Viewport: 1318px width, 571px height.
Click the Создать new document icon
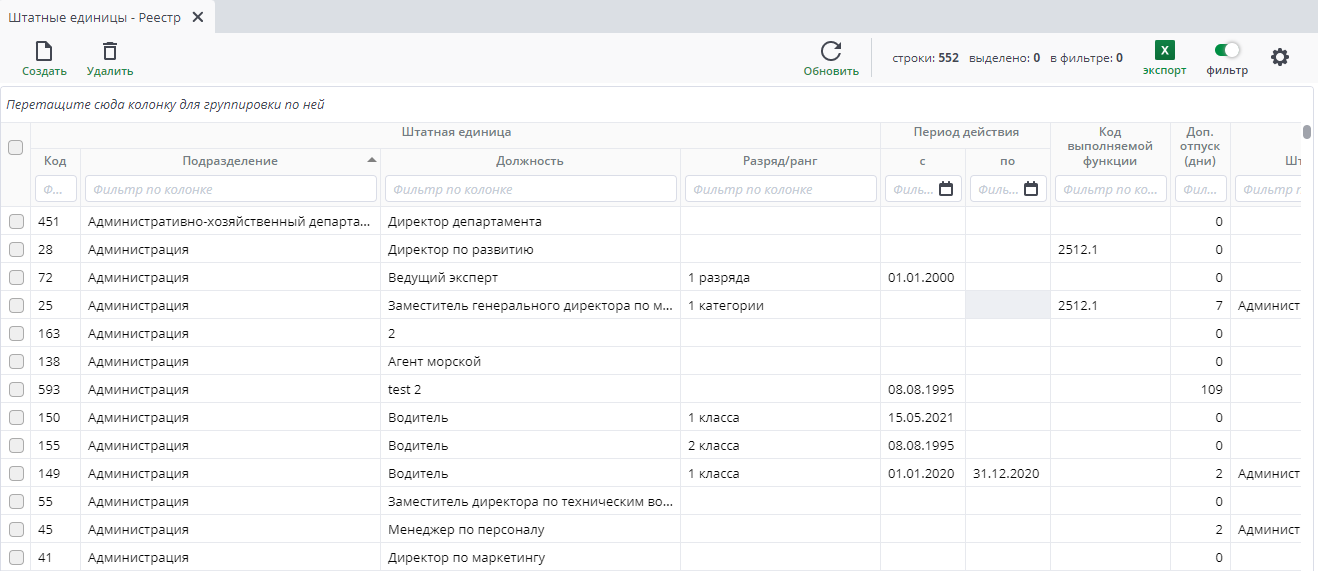pyautogui.click(x=44, y=51)
